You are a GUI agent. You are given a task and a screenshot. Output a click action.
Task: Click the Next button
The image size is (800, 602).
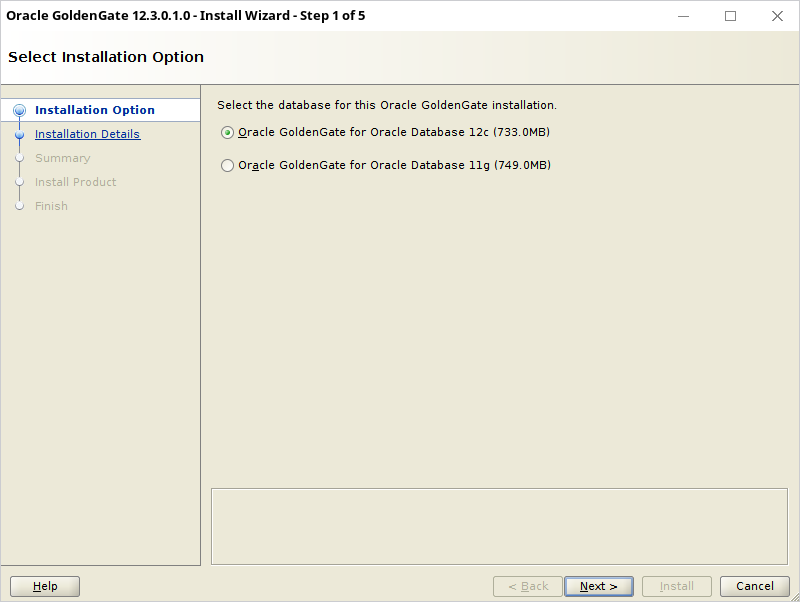point(598,586)
